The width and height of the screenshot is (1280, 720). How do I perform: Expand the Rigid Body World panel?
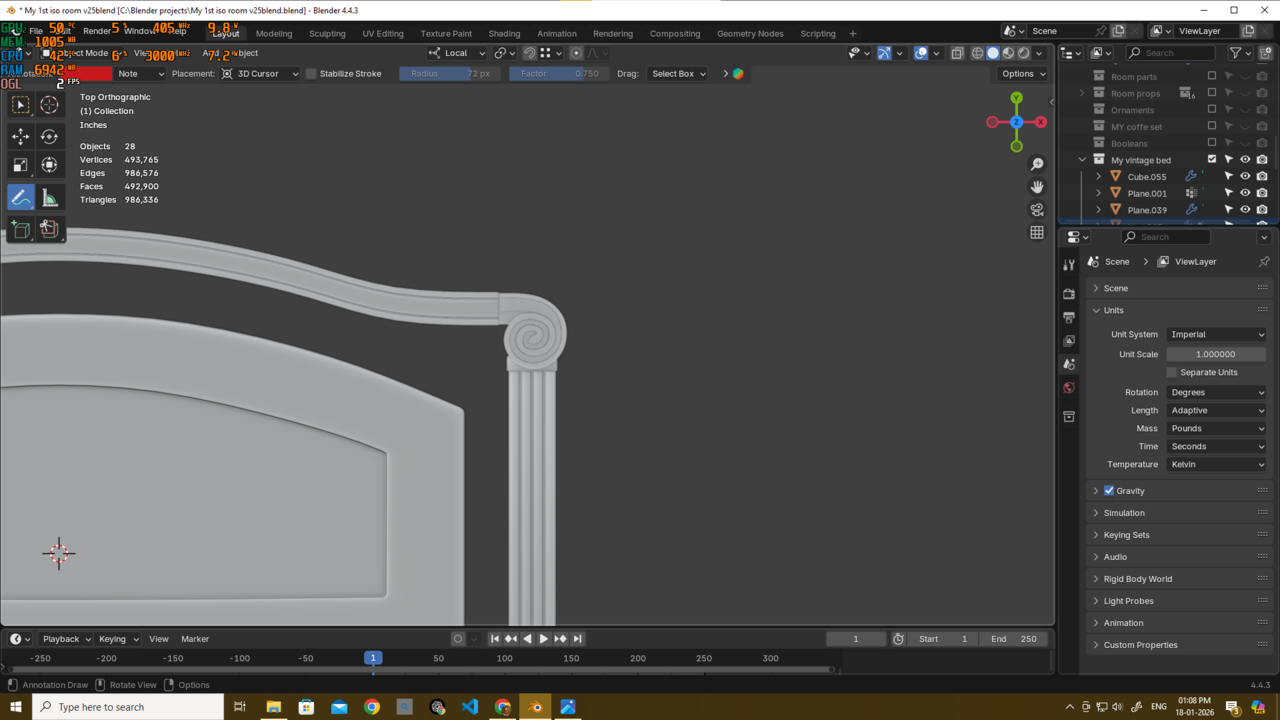(x=1137, y=579)
